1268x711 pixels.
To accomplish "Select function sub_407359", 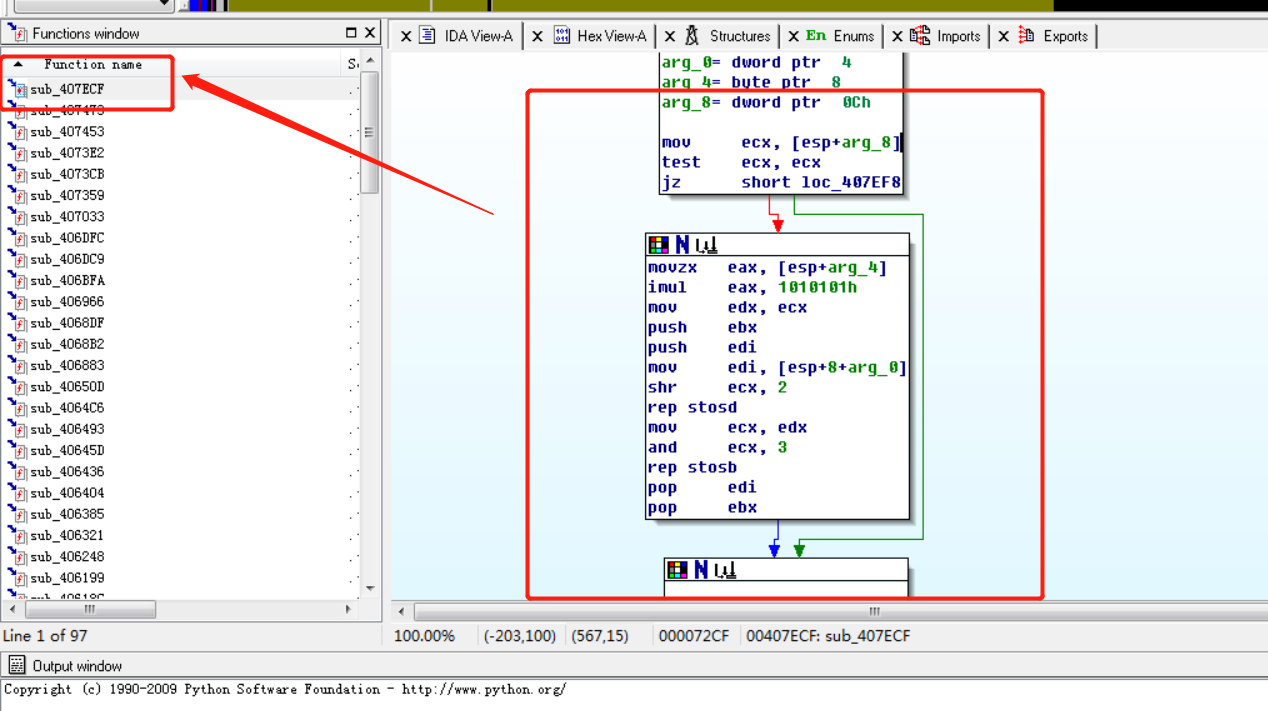I will coord(67,196).
